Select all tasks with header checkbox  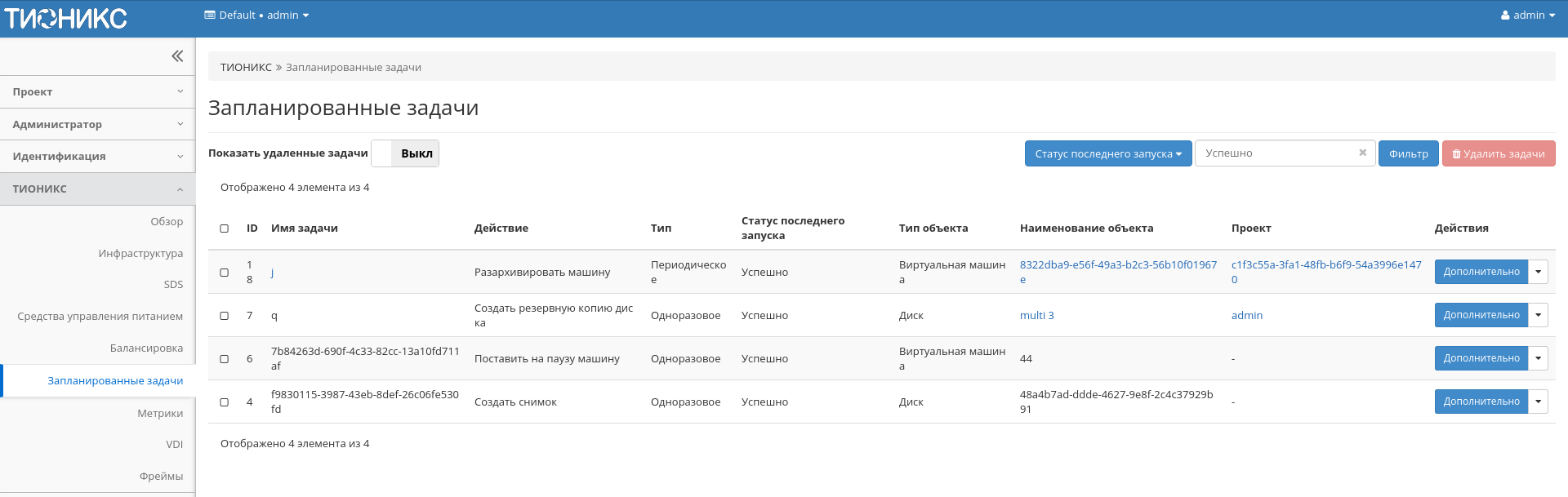point(225,229)
